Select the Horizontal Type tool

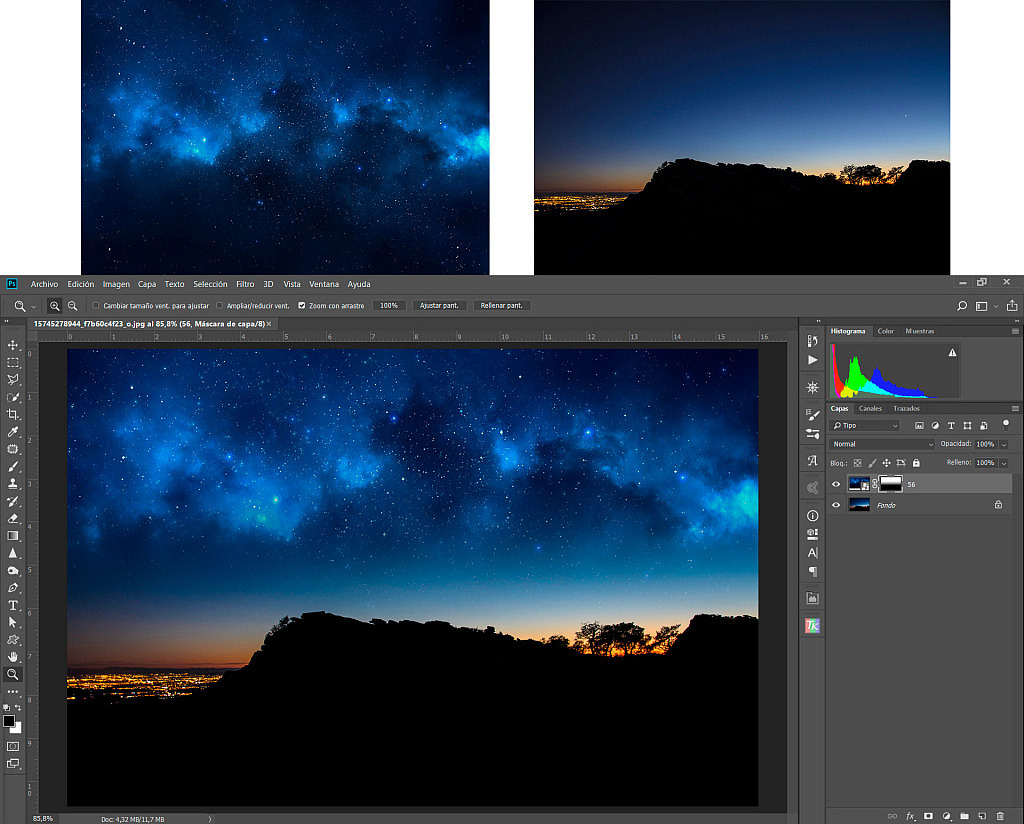(x=12, y=606)
